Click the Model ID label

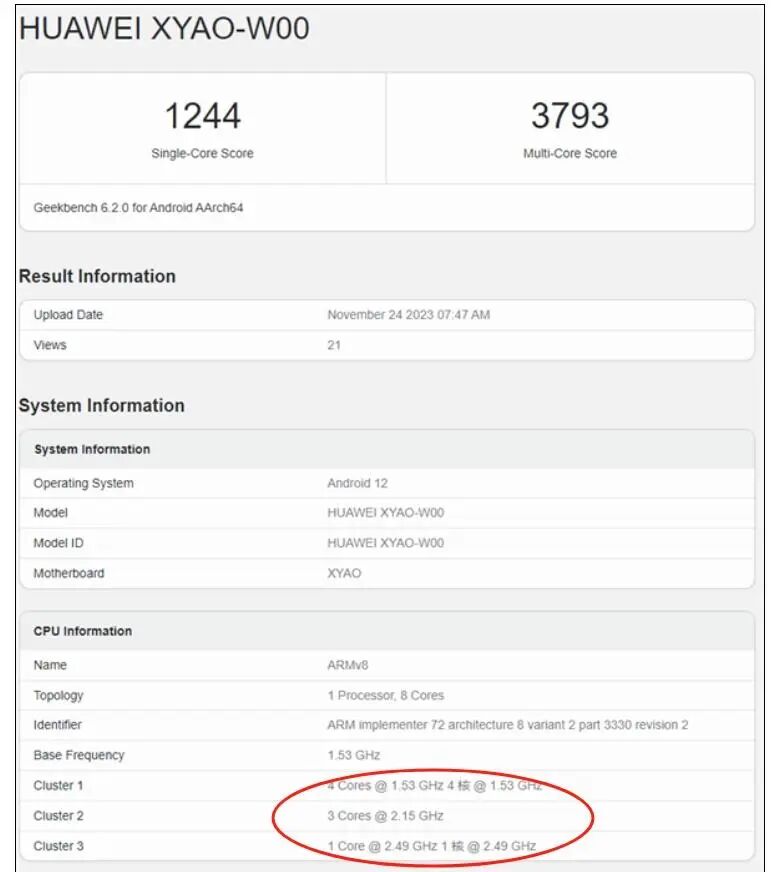(58, 543)
